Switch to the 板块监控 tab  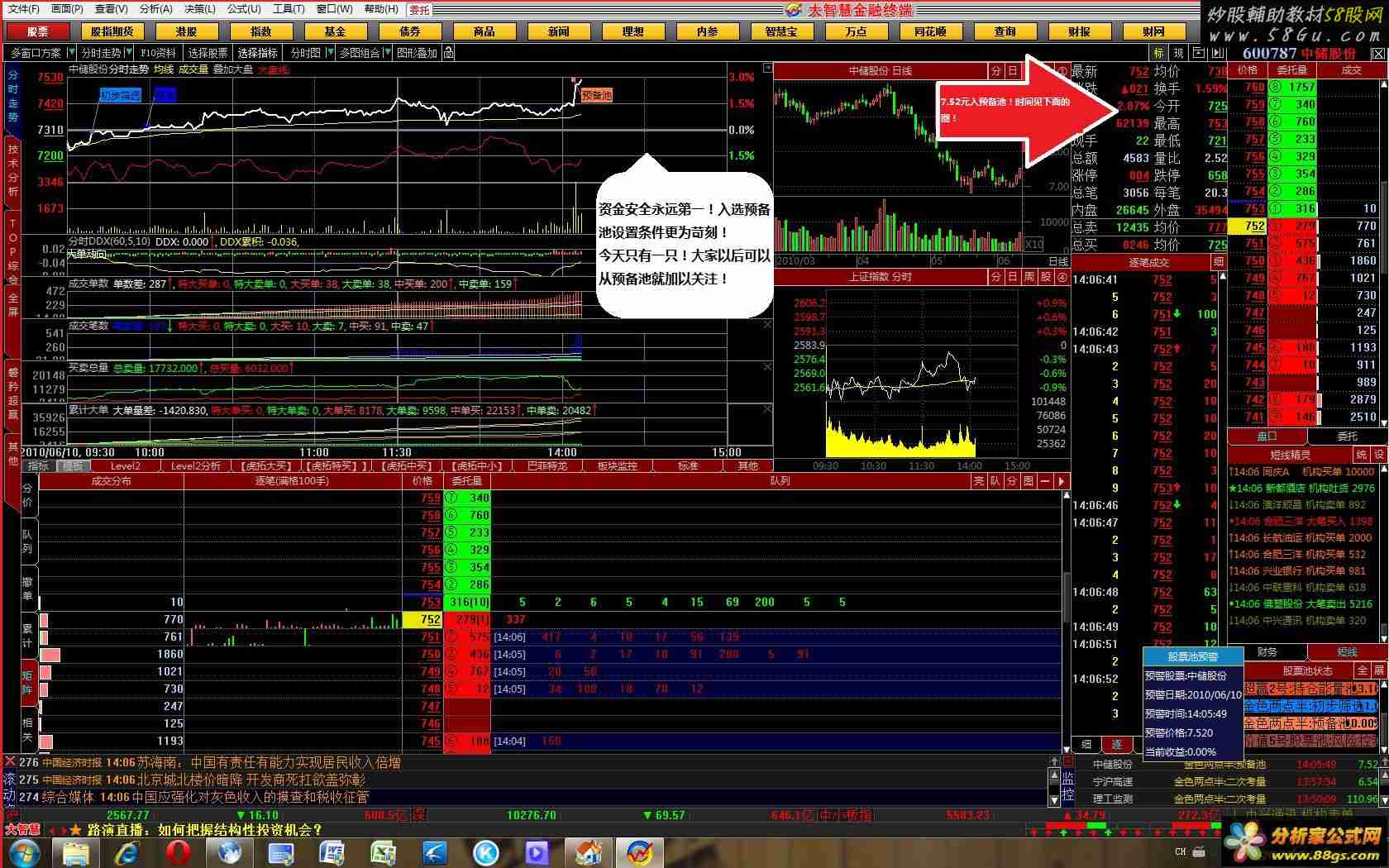pos(618,466)
